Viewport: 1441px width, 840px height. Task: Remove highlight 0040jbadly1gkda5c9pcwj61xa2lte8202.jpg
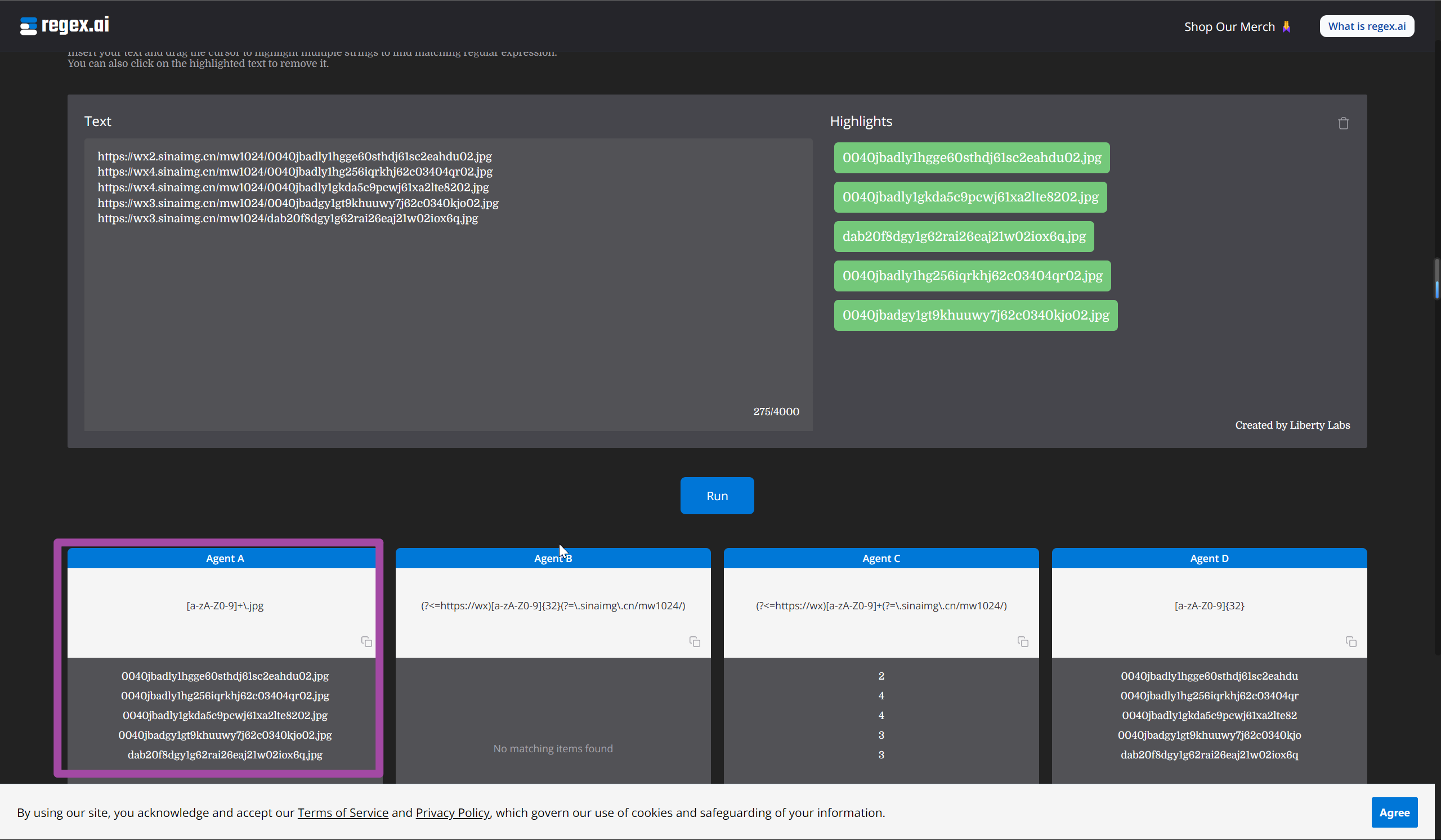(x=970, y=197)
